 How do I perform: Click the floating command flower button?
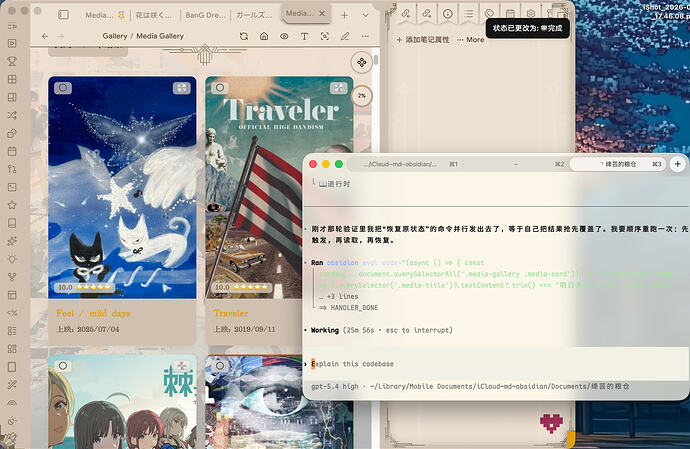[x=362, y=63]
